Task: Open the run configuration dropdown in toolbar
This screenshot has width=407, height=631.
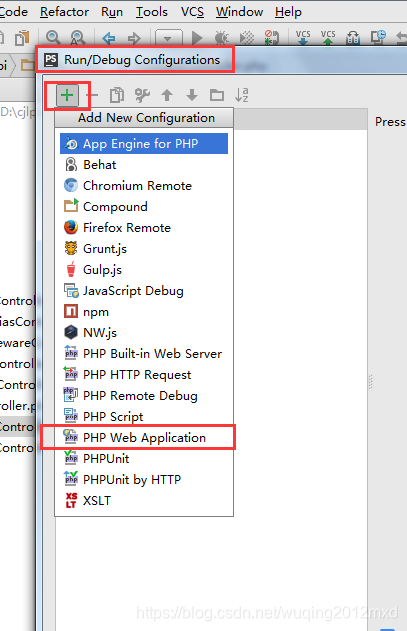Action: (168, 38)
